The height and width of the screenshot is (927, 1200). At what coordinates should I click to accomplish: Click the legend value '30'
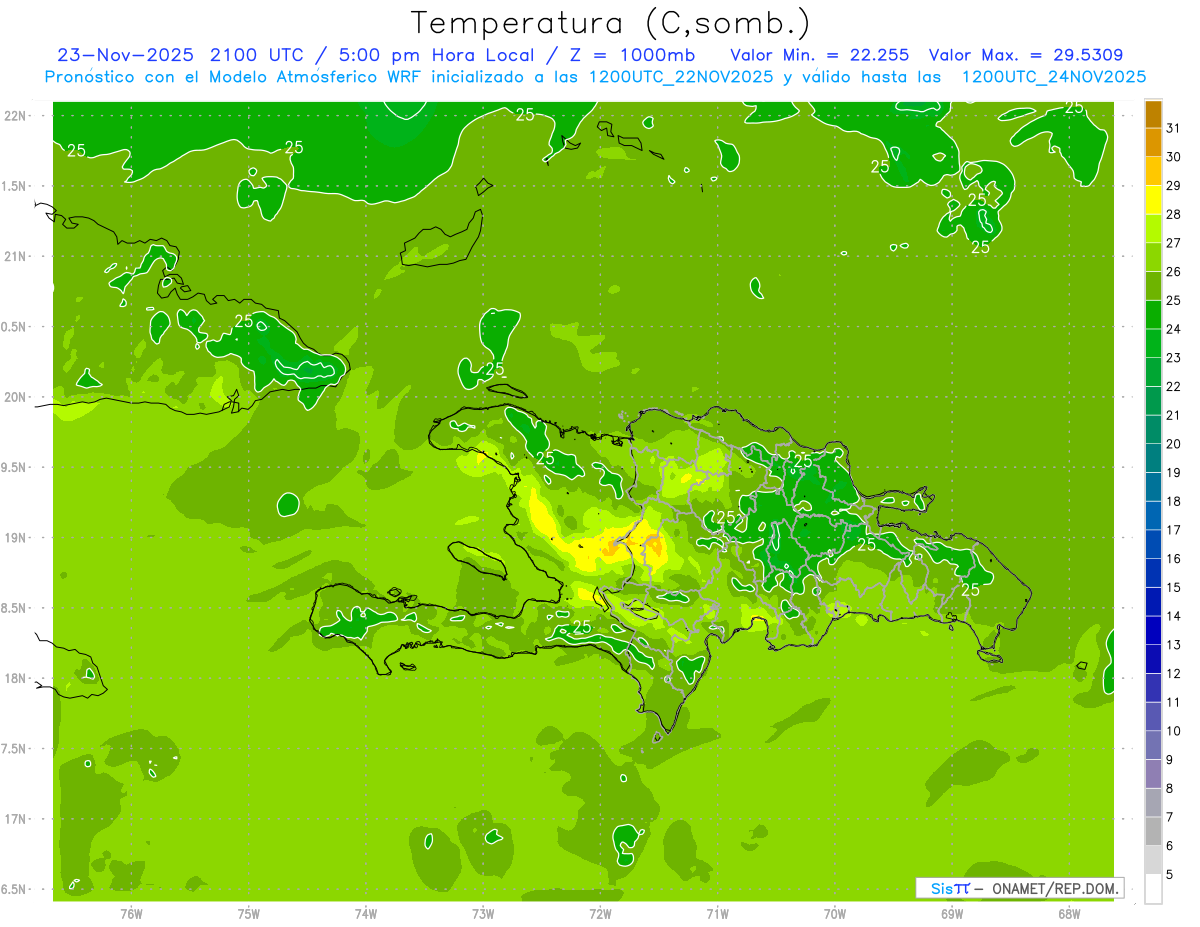point(1173,157)
